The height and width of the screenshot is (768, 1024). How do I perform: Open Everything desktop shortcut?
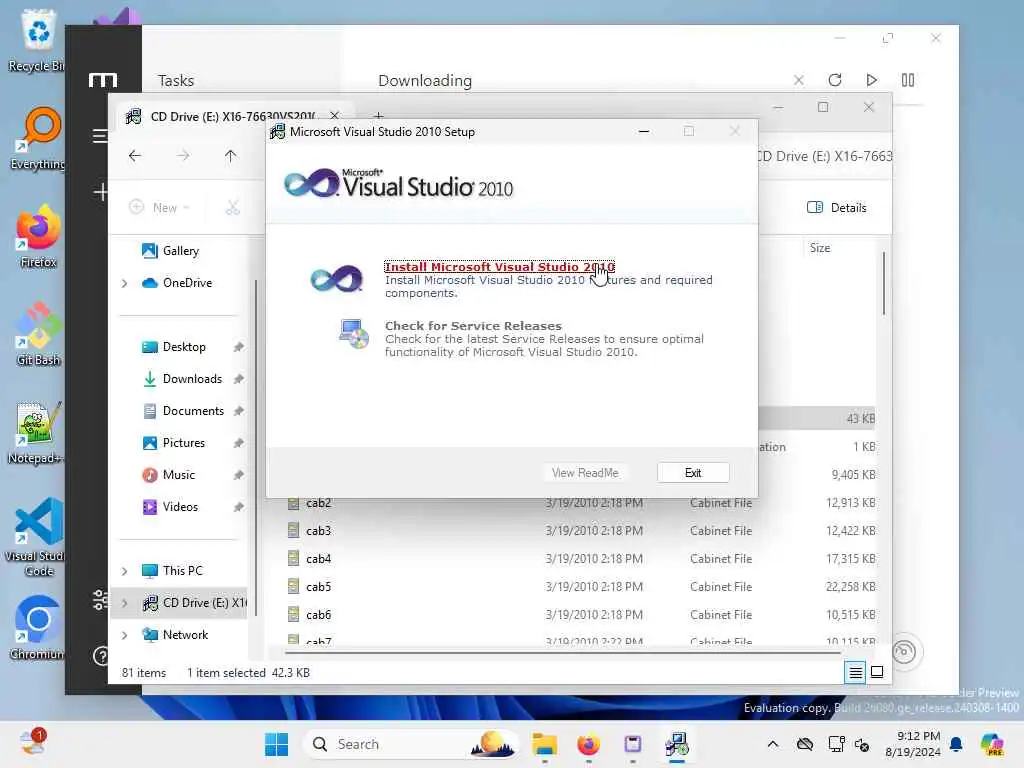(x=38, y=138)
